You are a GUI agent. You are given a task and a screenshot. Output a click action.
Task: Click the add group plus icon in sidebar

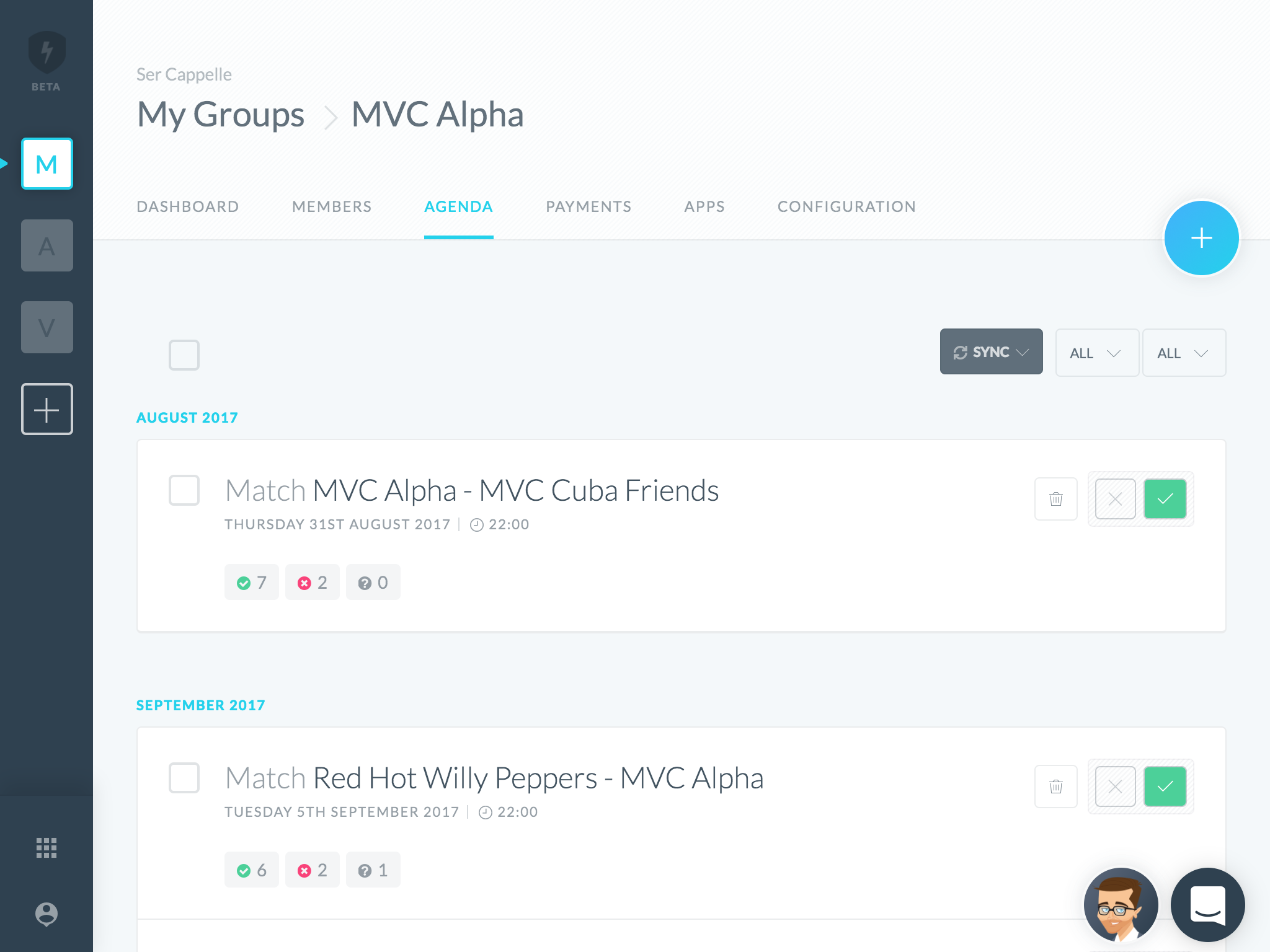[x=47, y=409]
